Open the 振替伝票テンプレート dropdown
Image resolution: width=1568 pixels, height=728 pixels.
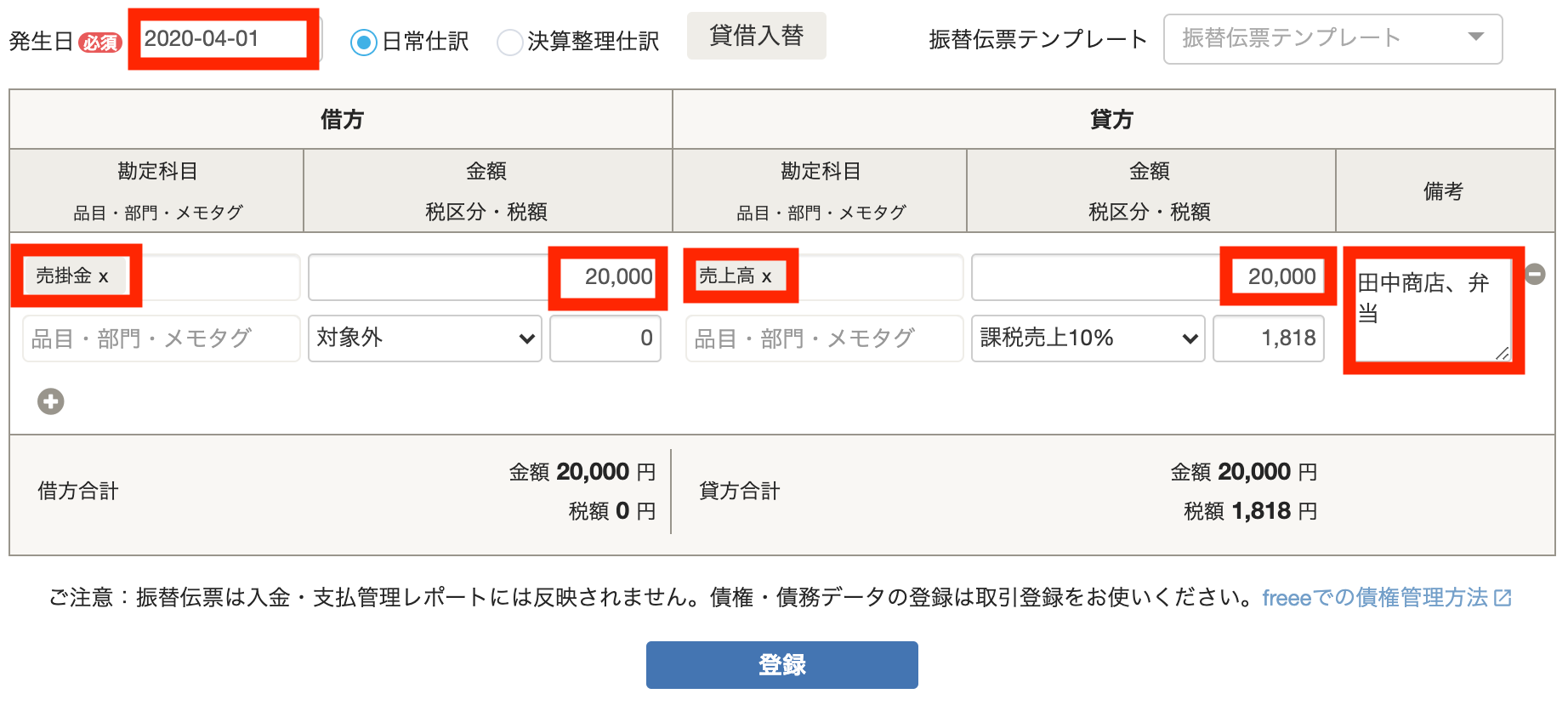tap(1332, 39)
